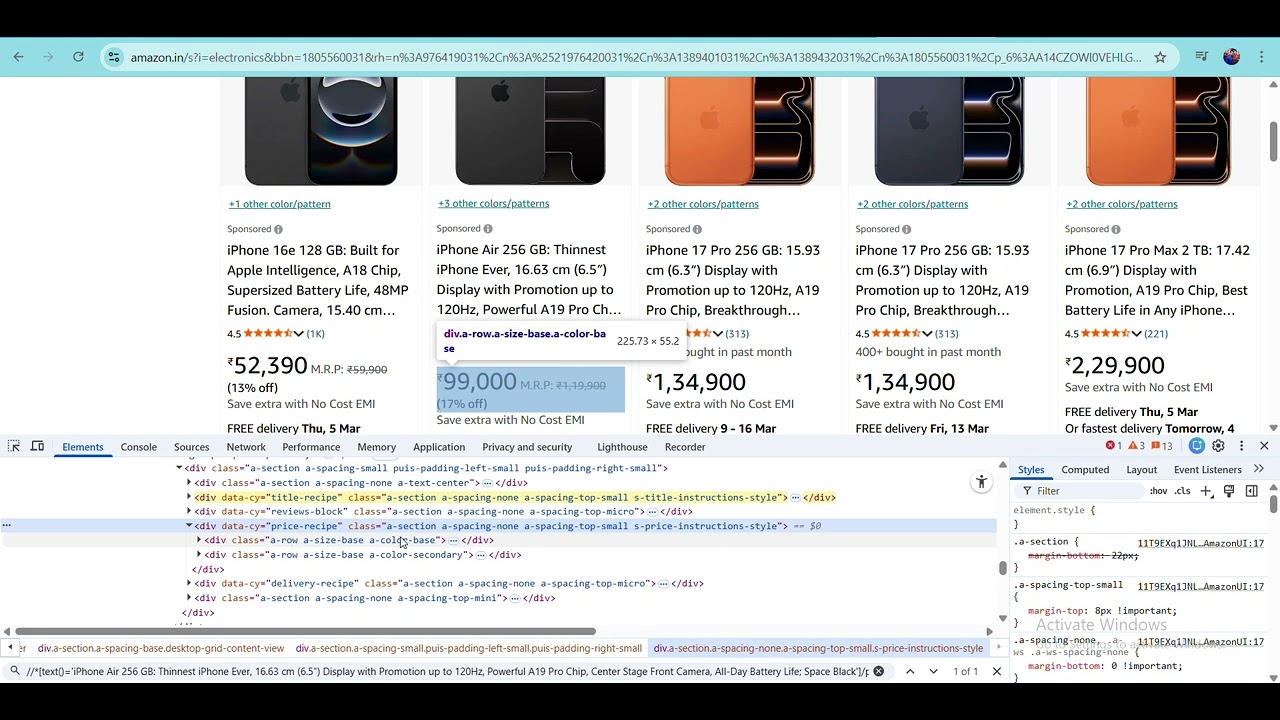The width and height of the screenshot is (1280, 720).
Task: Open the media control icon in Chrome toolbar
Action: point(1202,57)
